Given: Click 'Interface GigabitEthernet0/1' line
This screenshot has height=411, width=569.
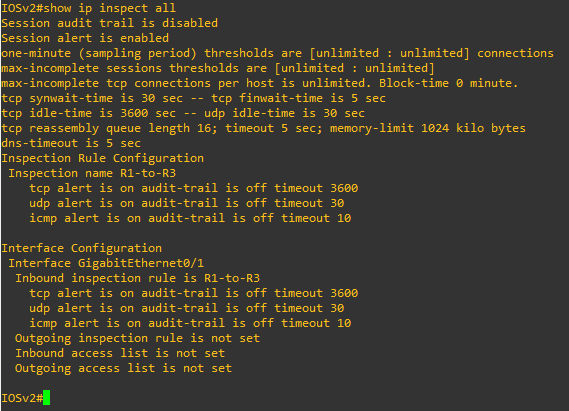Looking at the screenshot, I should tap(106, 263).
